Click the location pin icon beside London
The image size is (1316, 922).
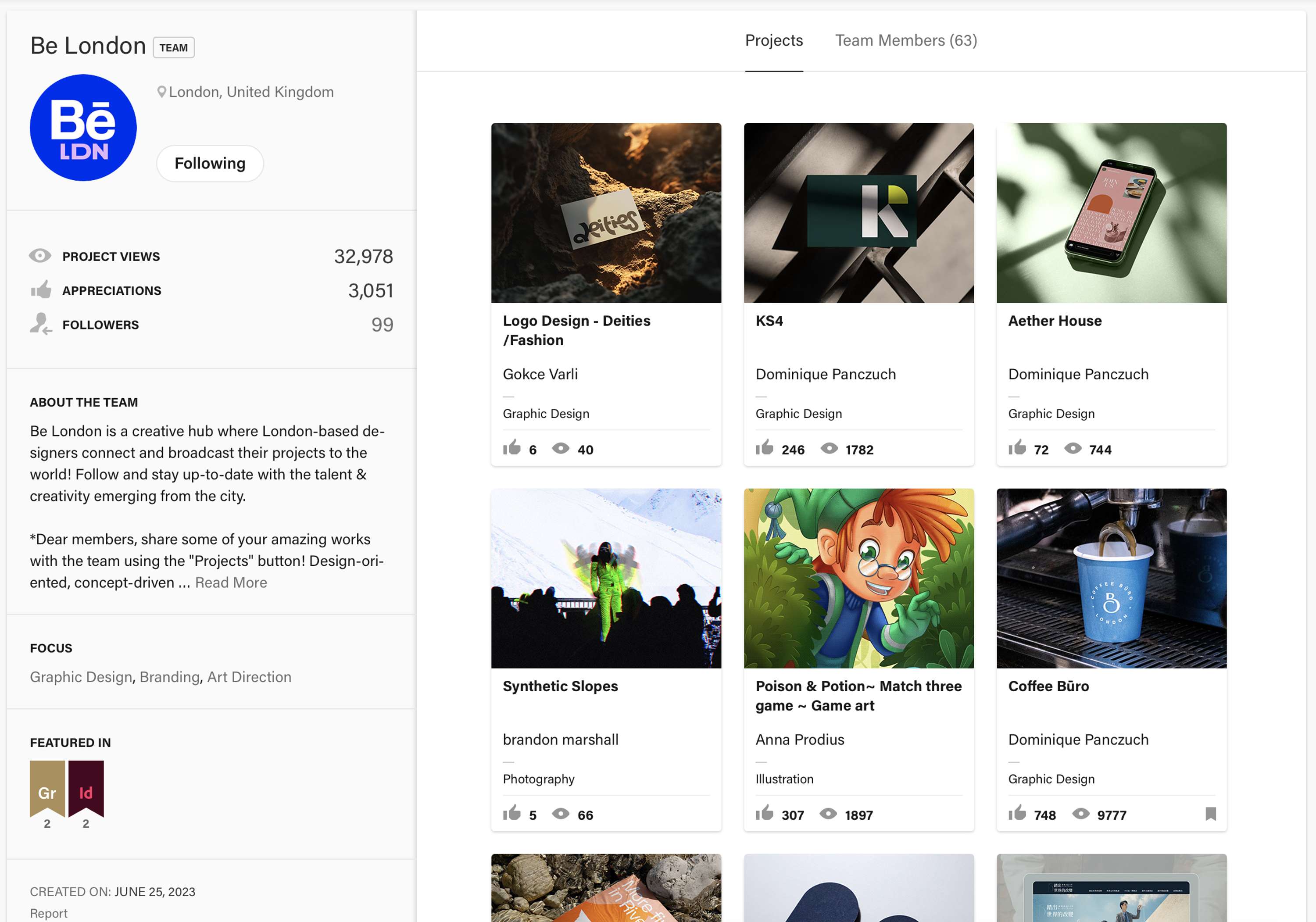(x=161, y=92)
